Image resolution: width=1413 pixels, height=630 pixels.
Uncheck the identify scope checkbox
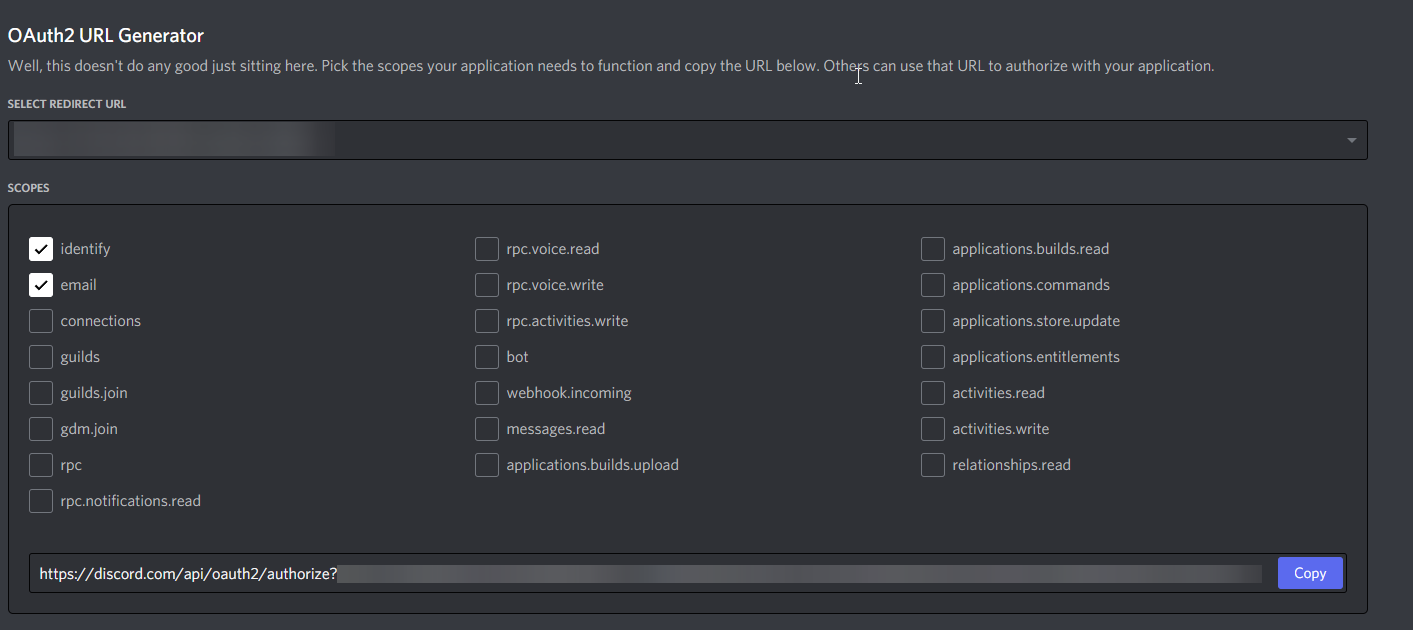point(41,249)
